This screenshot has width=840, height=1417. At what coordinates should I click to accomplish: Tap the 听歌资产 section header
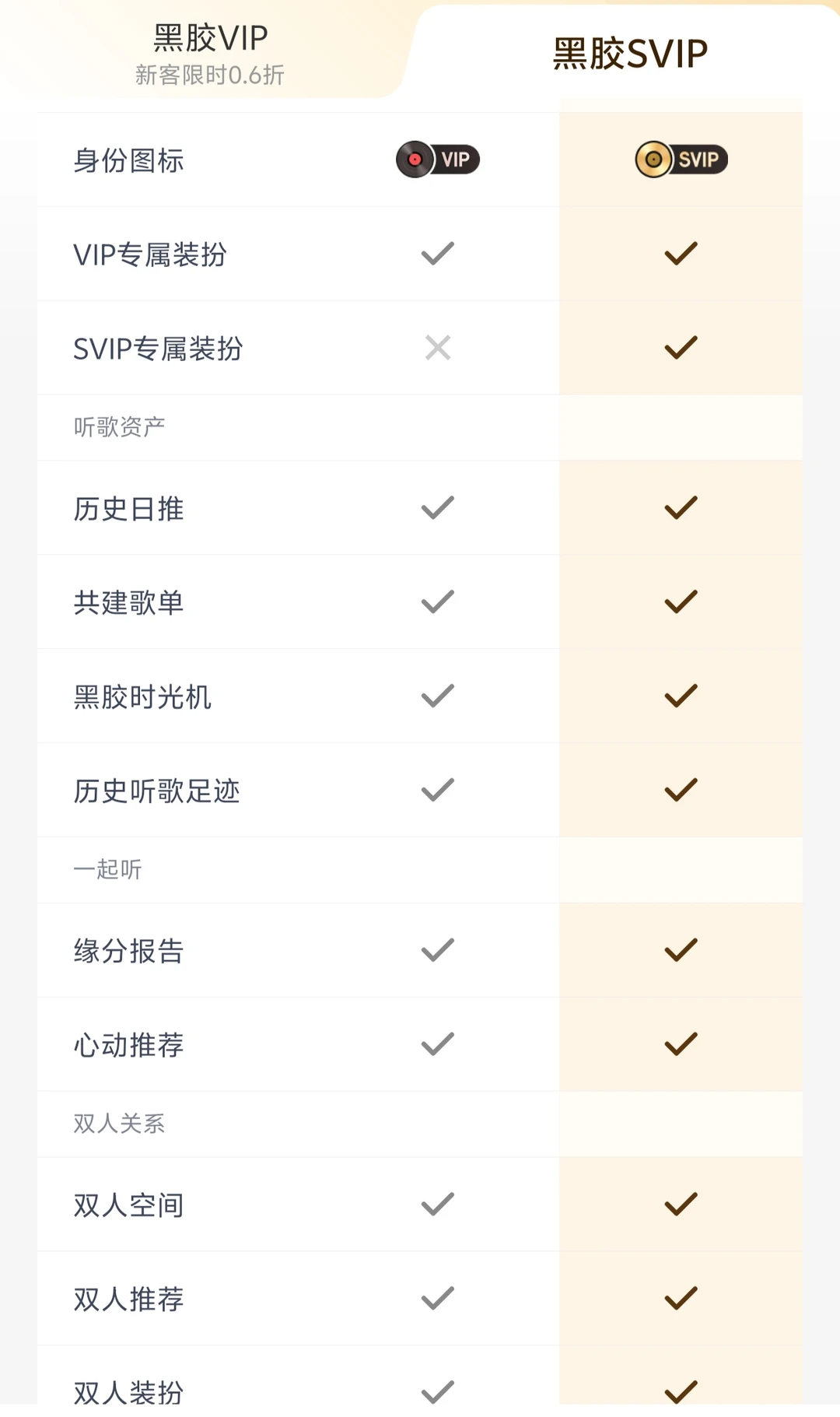click(119, 426)
